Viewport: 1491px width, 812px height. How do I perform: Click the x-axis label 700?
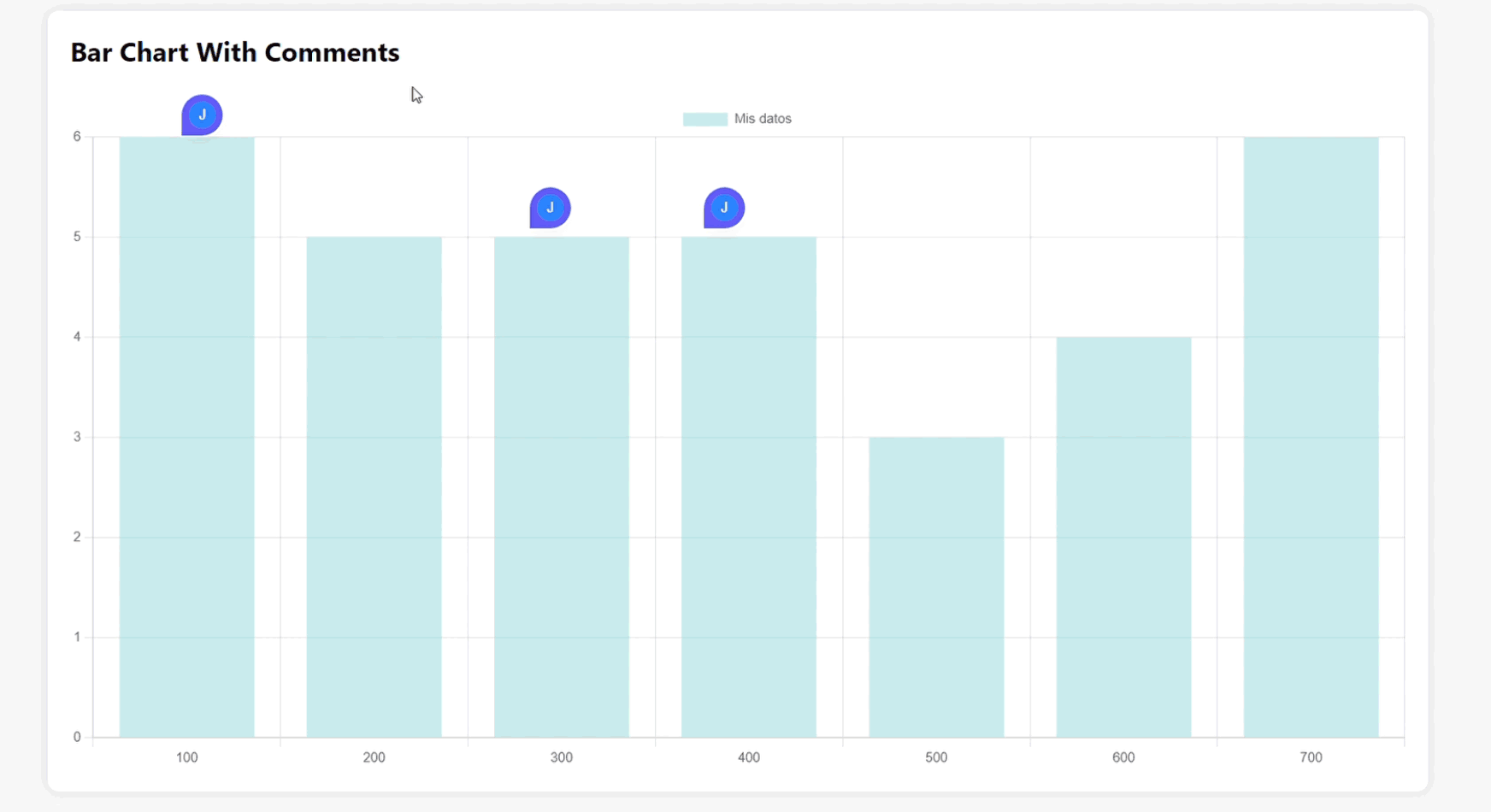(1311, 757)
